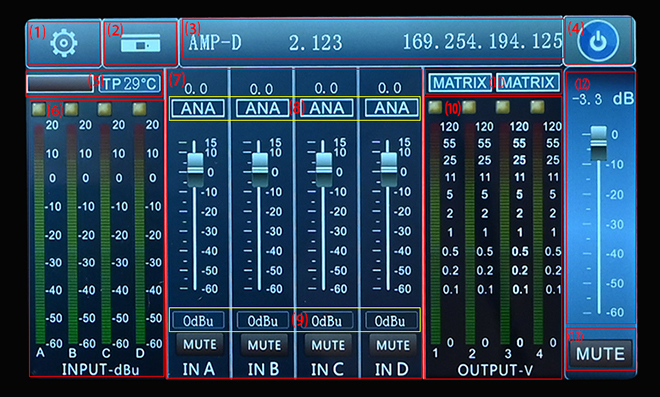The height and width of the screenshot is (397, 660).
Task: Open the gear settings icon
Action: [64, 43]
